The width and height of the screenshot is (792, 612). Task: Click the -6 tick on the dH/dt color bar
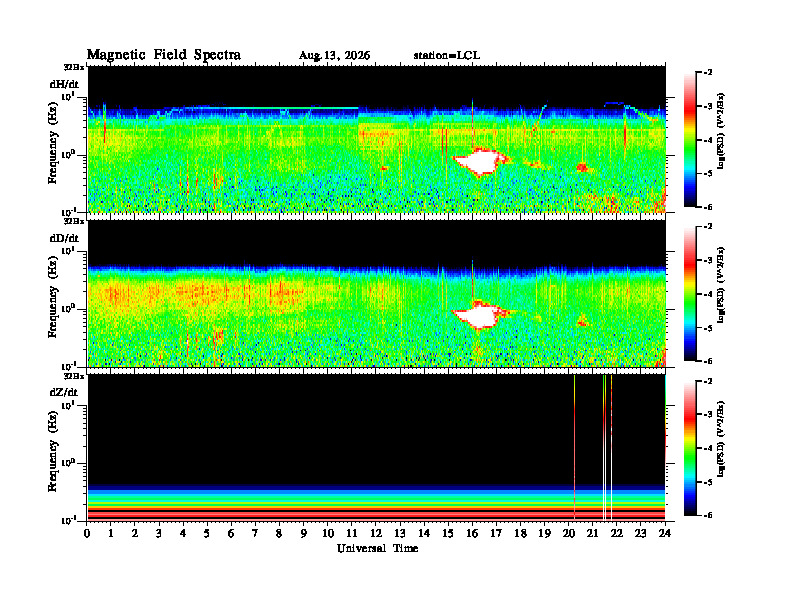[x=707, y=207]
